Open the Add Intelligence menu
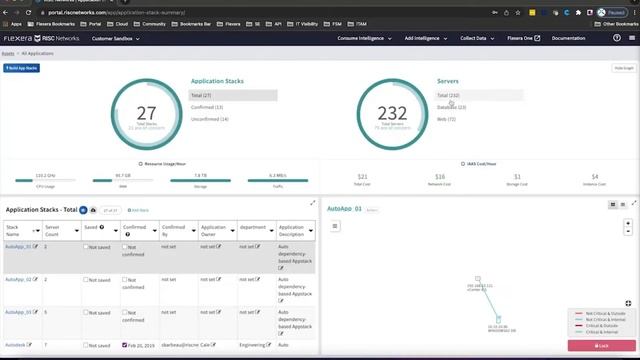 tap(426, 38)
